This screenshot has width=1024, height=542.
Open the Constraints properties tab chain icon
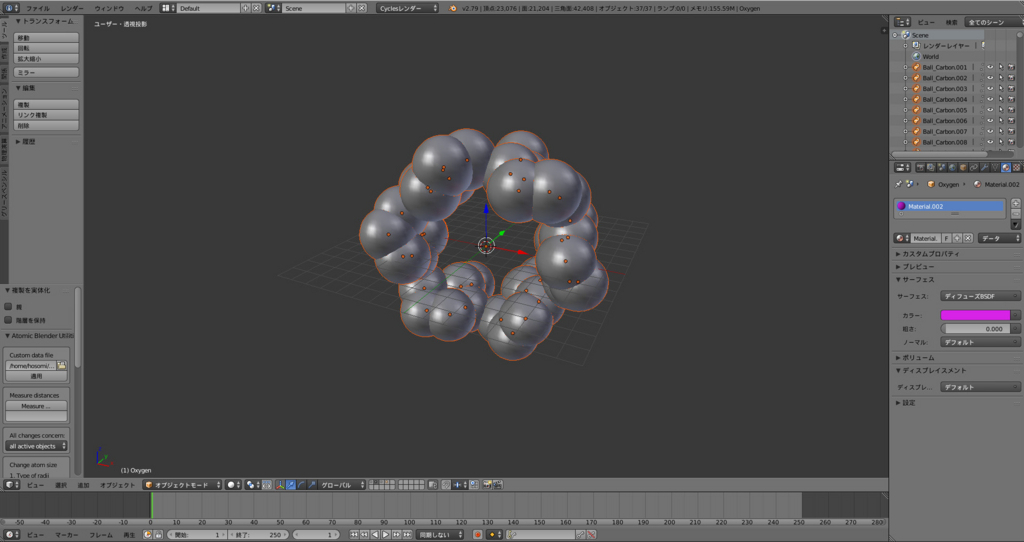tap(974, 168)
